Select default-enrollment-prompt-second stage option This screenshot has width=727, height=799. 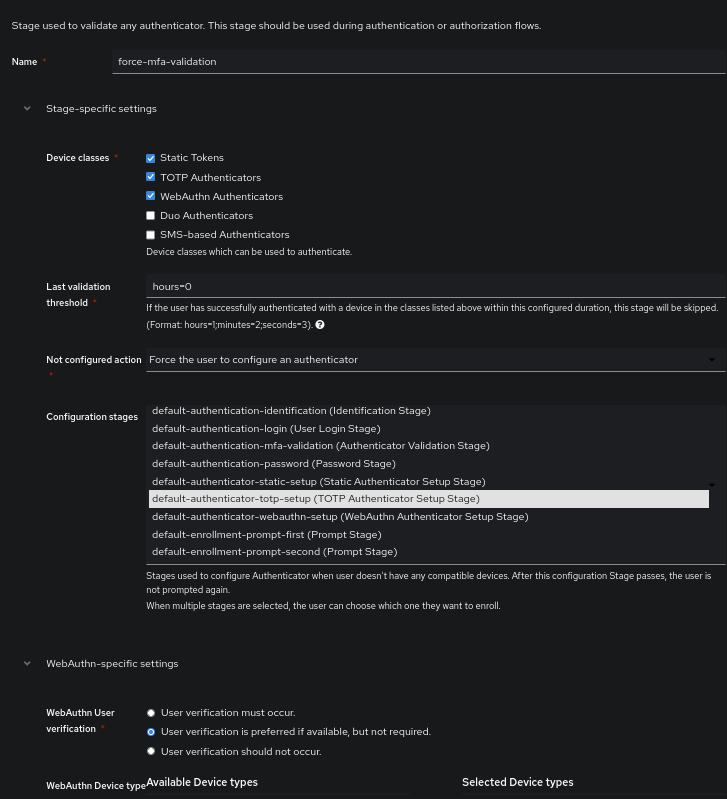point(428,552)
